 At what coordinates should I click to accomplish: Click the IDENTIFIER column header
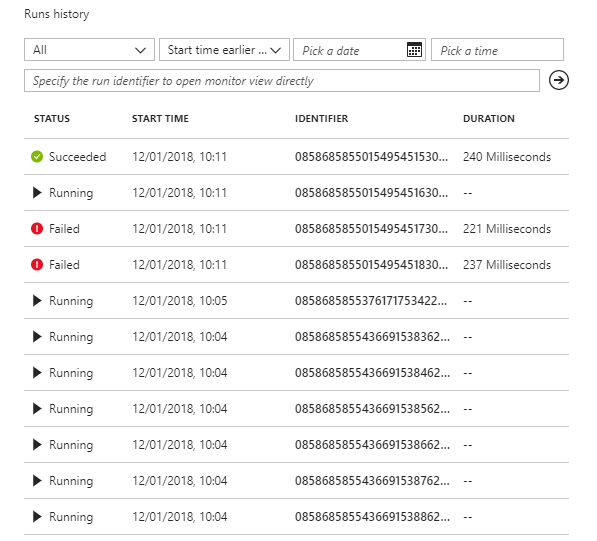[321, 118]
